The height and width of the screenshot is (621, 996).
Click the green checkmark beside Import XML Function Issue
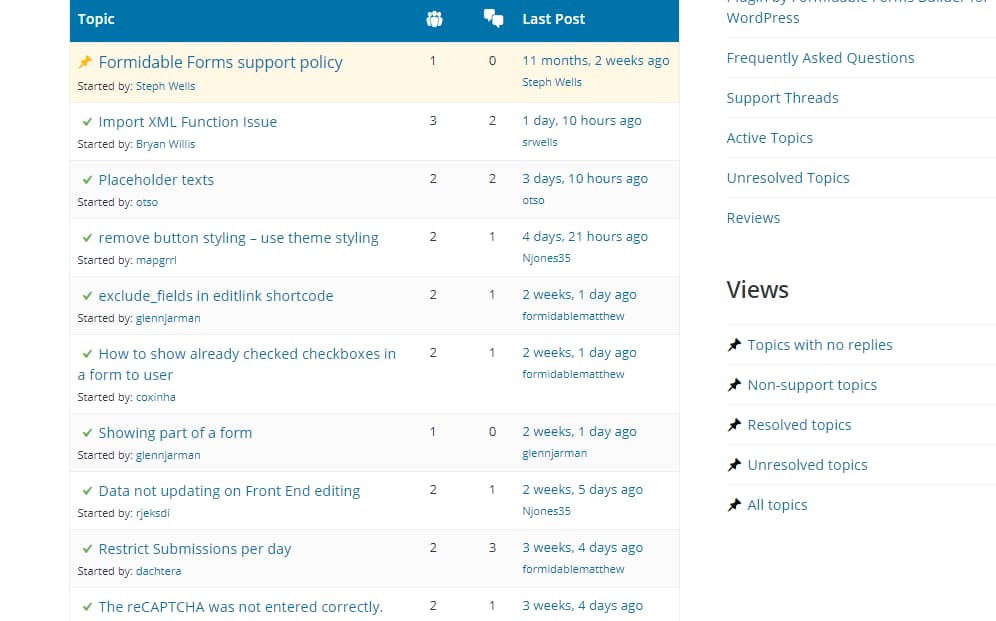point(87,121)
